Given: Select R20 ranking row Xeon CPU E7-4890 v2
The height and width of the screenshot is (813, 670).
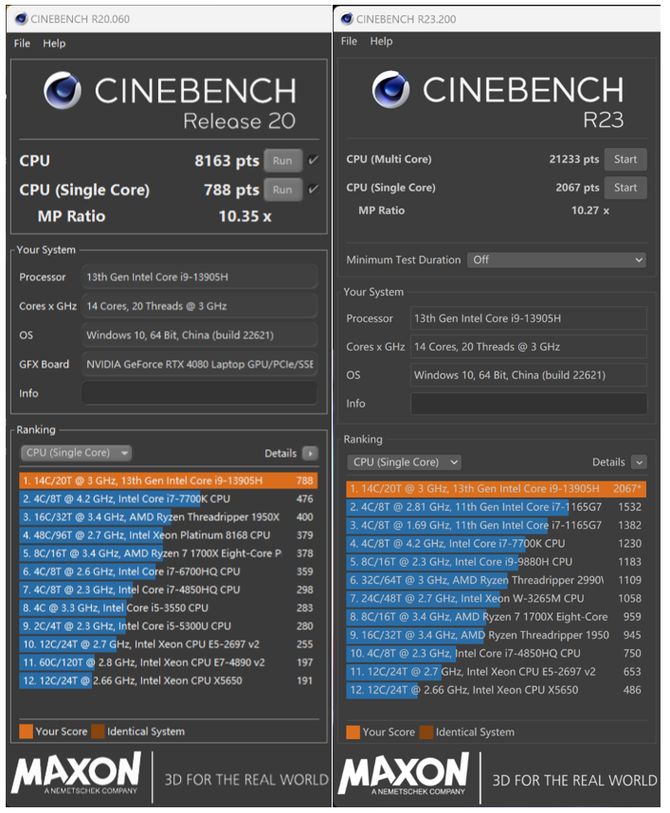Looking at the screenshot, I should 169,662.
